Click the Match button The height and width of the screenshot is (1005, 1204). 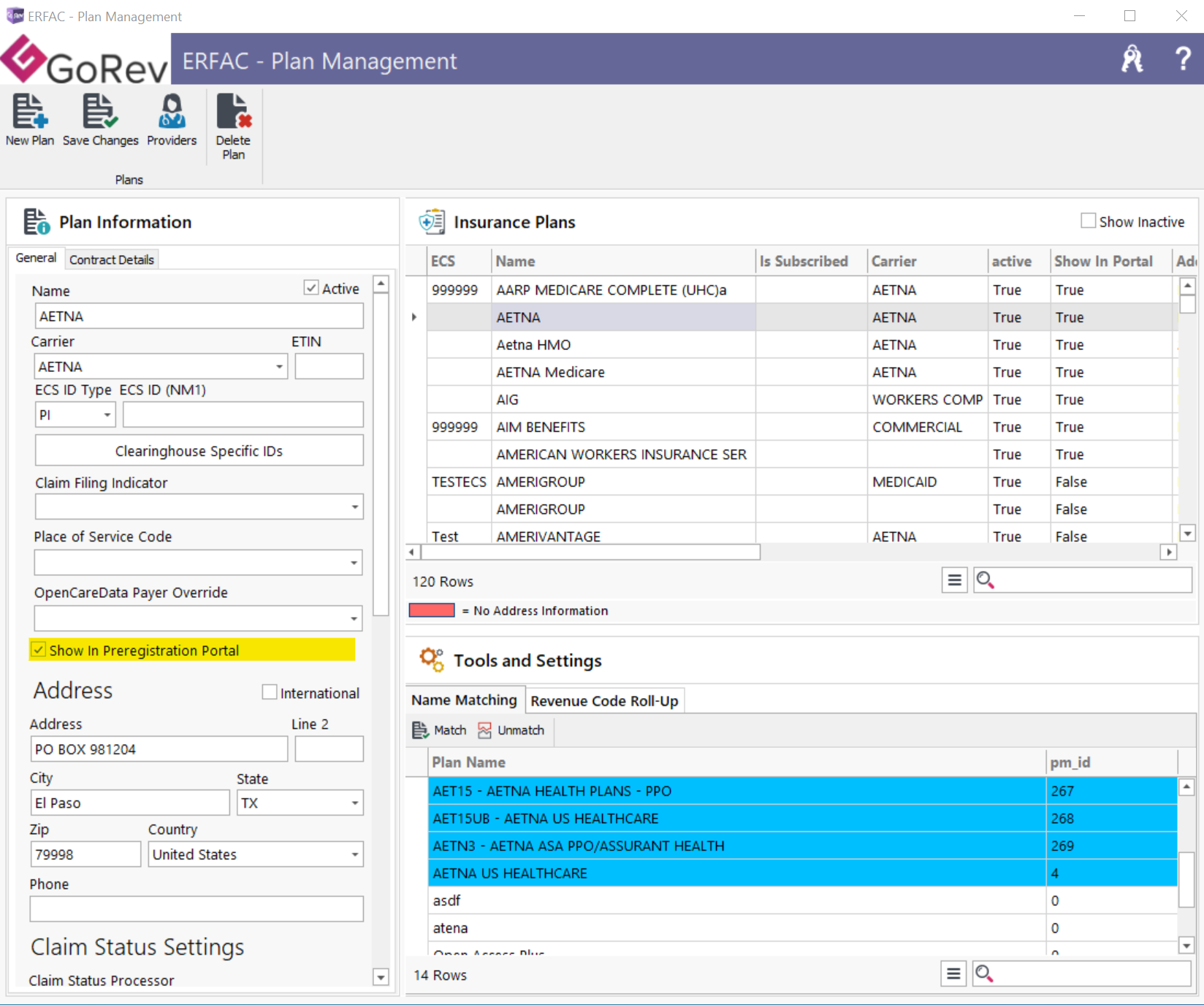click(439, 730)
